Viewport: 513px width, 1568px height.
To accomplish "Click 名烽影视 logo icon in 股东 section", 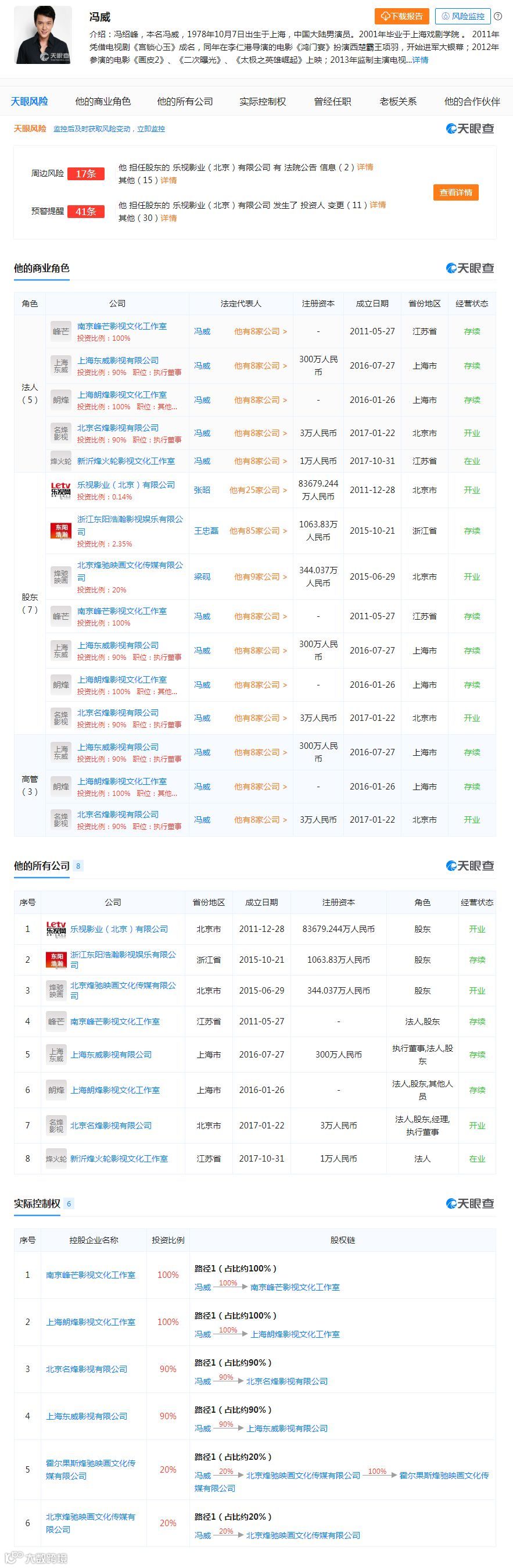I will tap(61, 718).
